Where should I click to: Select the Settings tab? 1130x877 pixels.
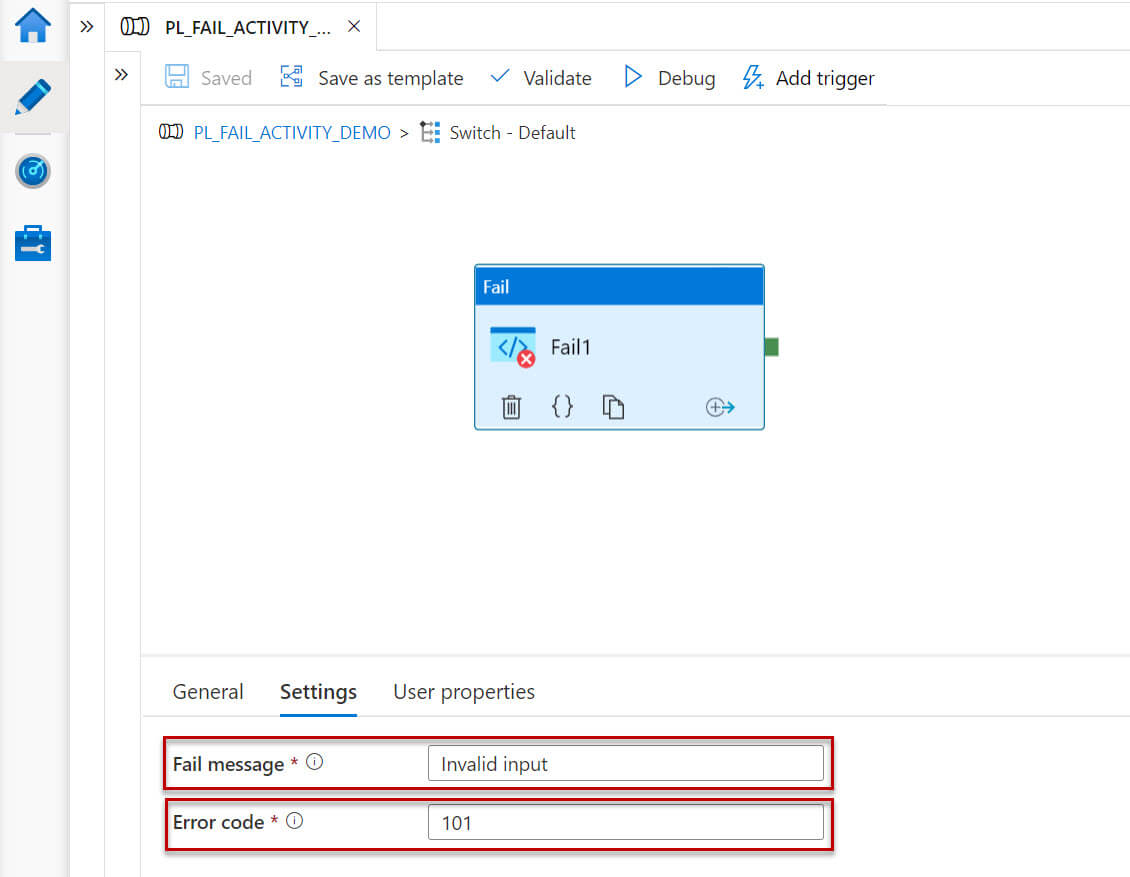(x=318, y=692)
